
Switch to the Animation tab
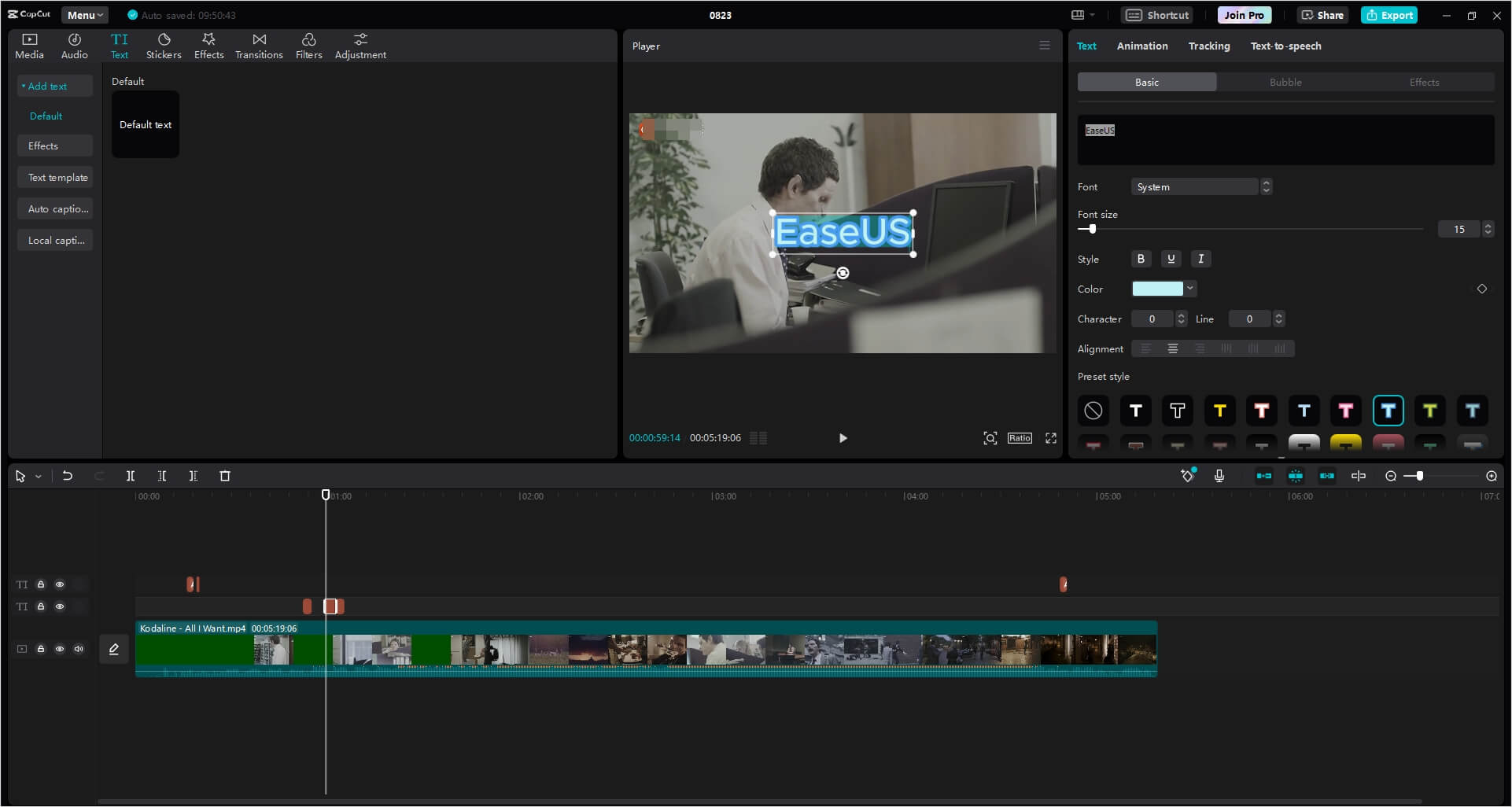pyautogui.click(x=1141, y=46)
